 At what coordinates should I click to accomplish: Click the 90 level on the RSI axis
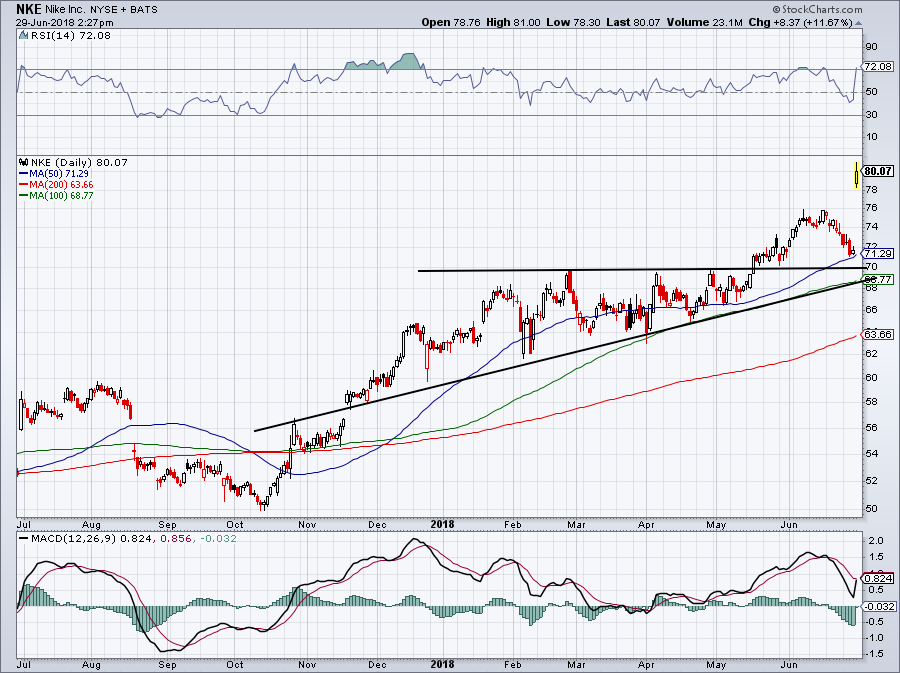[871, 46]
